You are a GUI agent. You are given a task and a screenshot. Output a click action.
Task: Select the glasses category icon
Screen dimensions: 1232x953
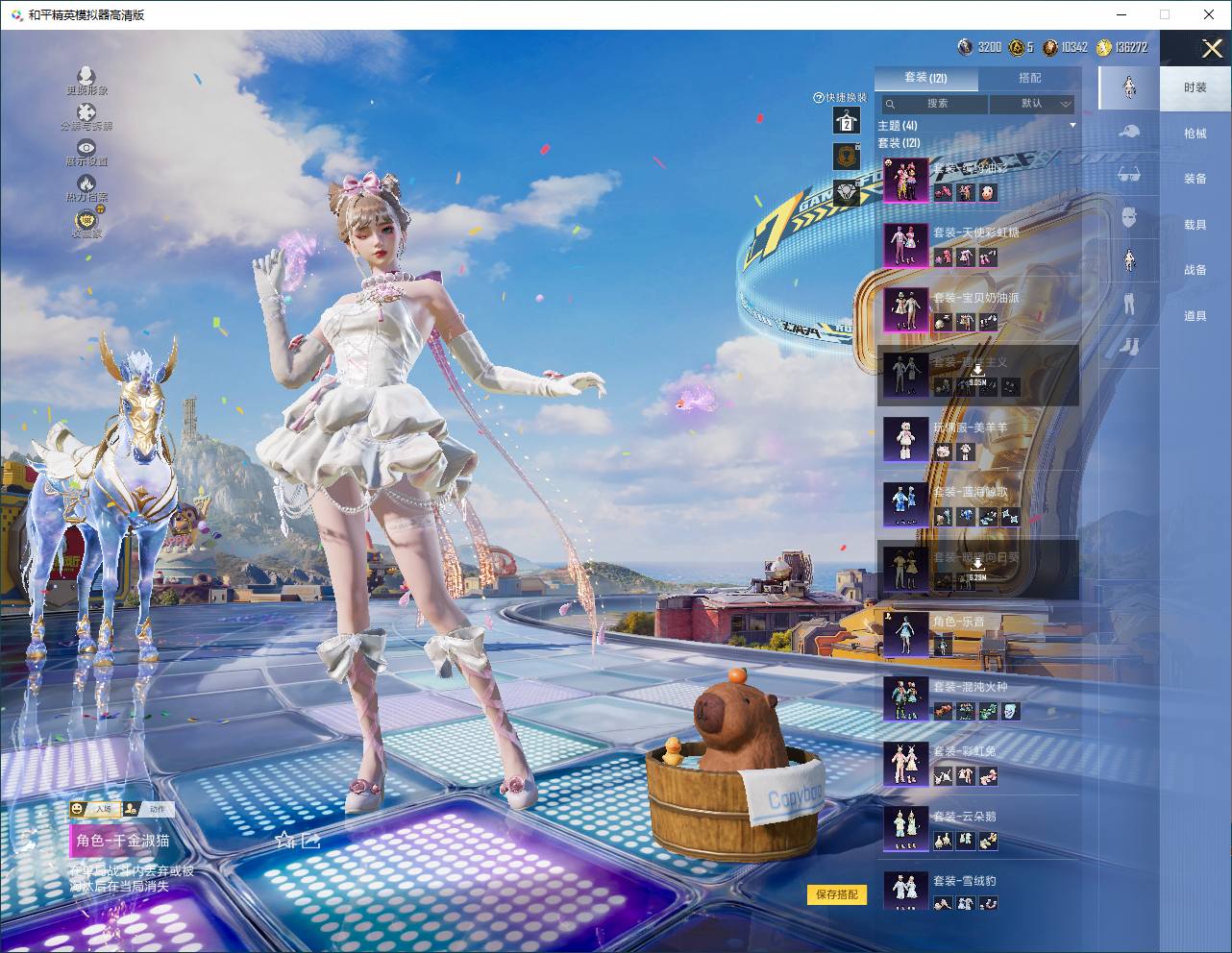click(x=1129, y=174)
